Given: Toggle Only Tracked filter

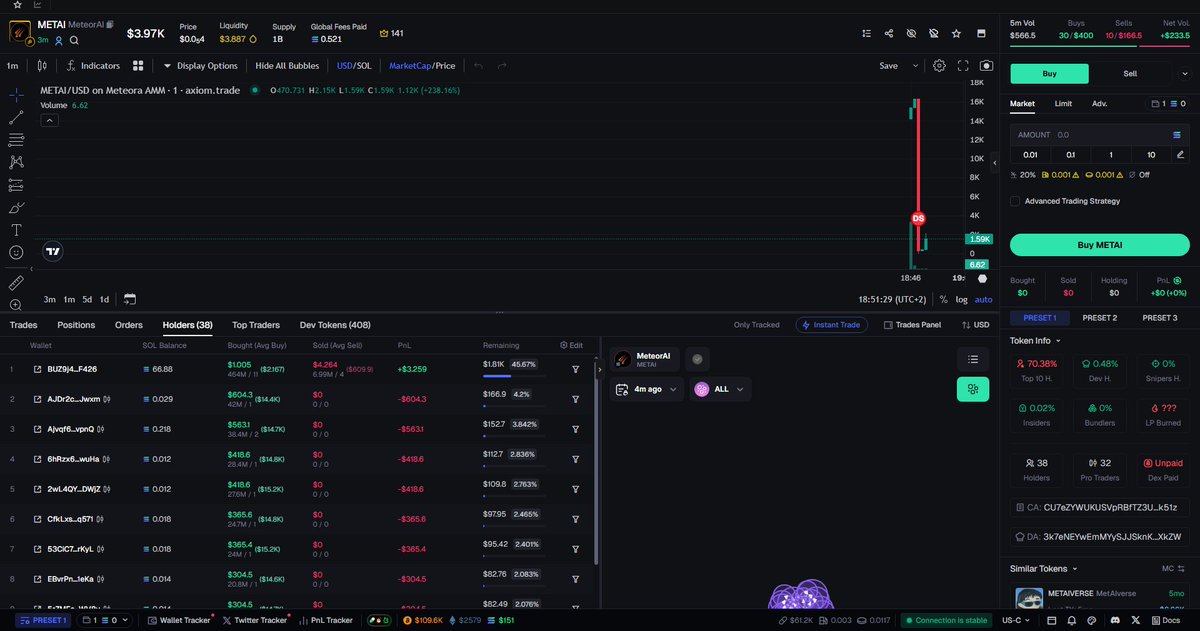Looking at the screenshot, I should [x=757, y=325].
